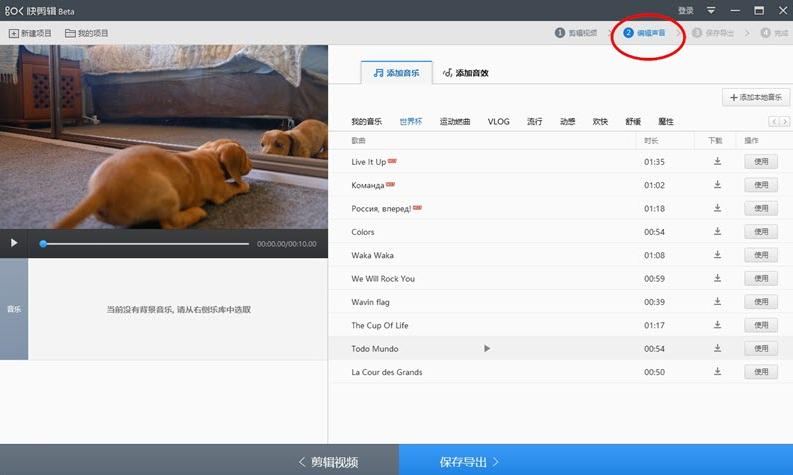Viewport: 793px width, 475px height.
Task: Use the Wavin flag song
Action: pos(761,301)
